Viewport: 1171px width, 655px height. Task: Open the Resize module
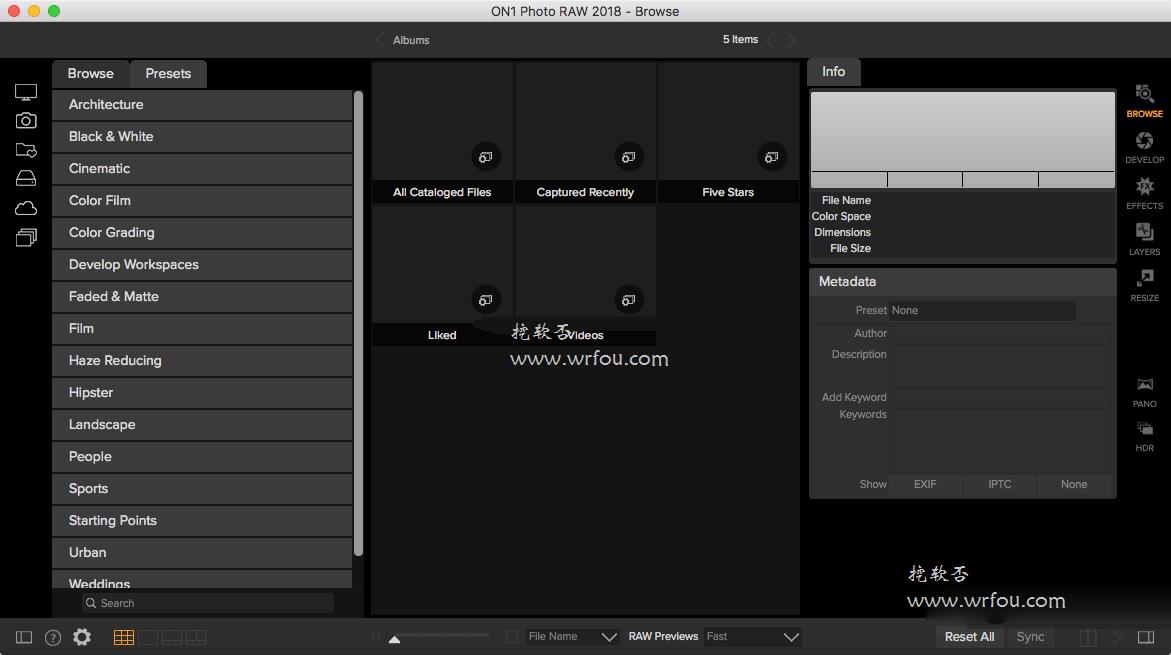tap(1144, 286)
